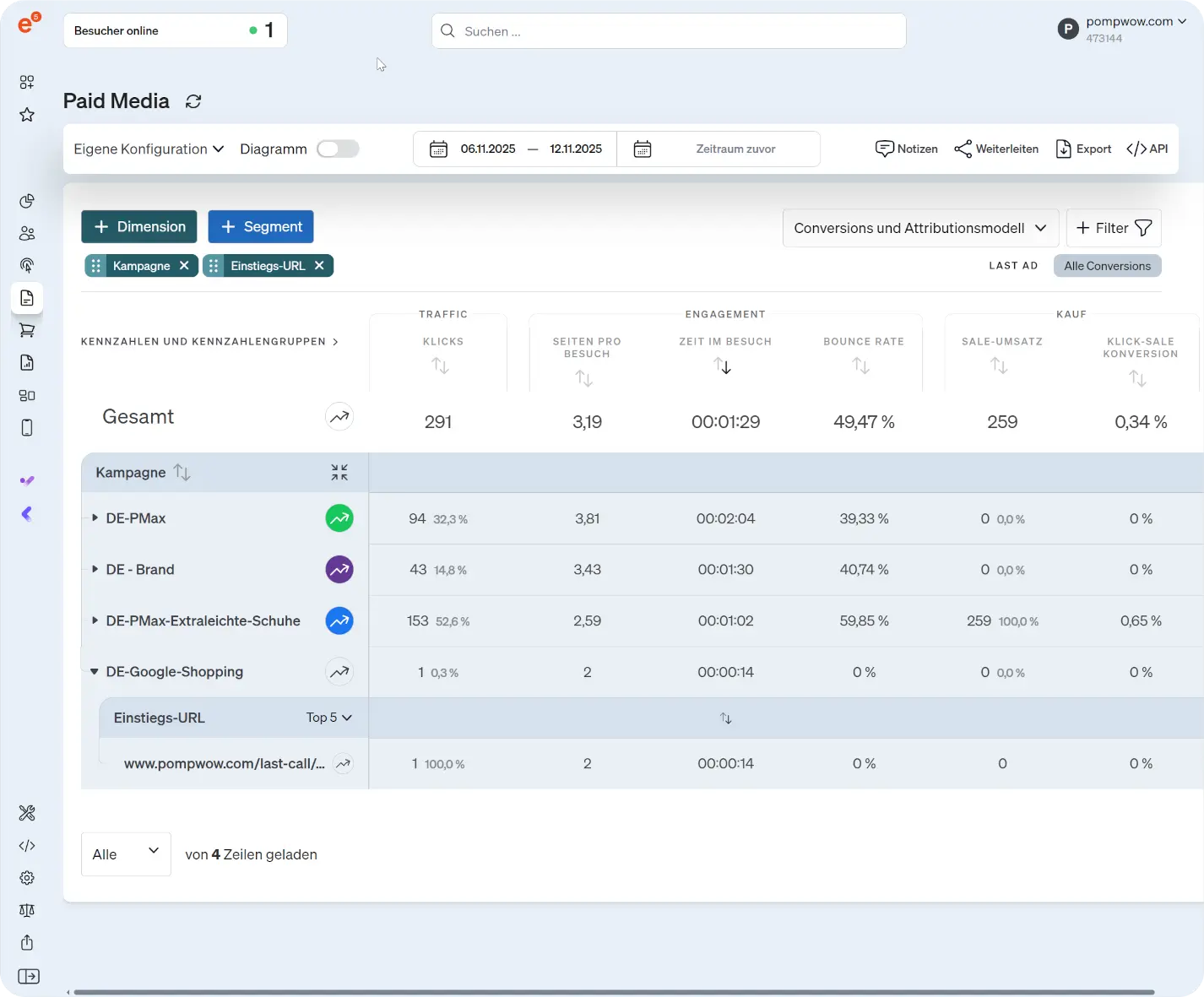Select the shopping cart icon in the sidebar

[x=26, y=329]
